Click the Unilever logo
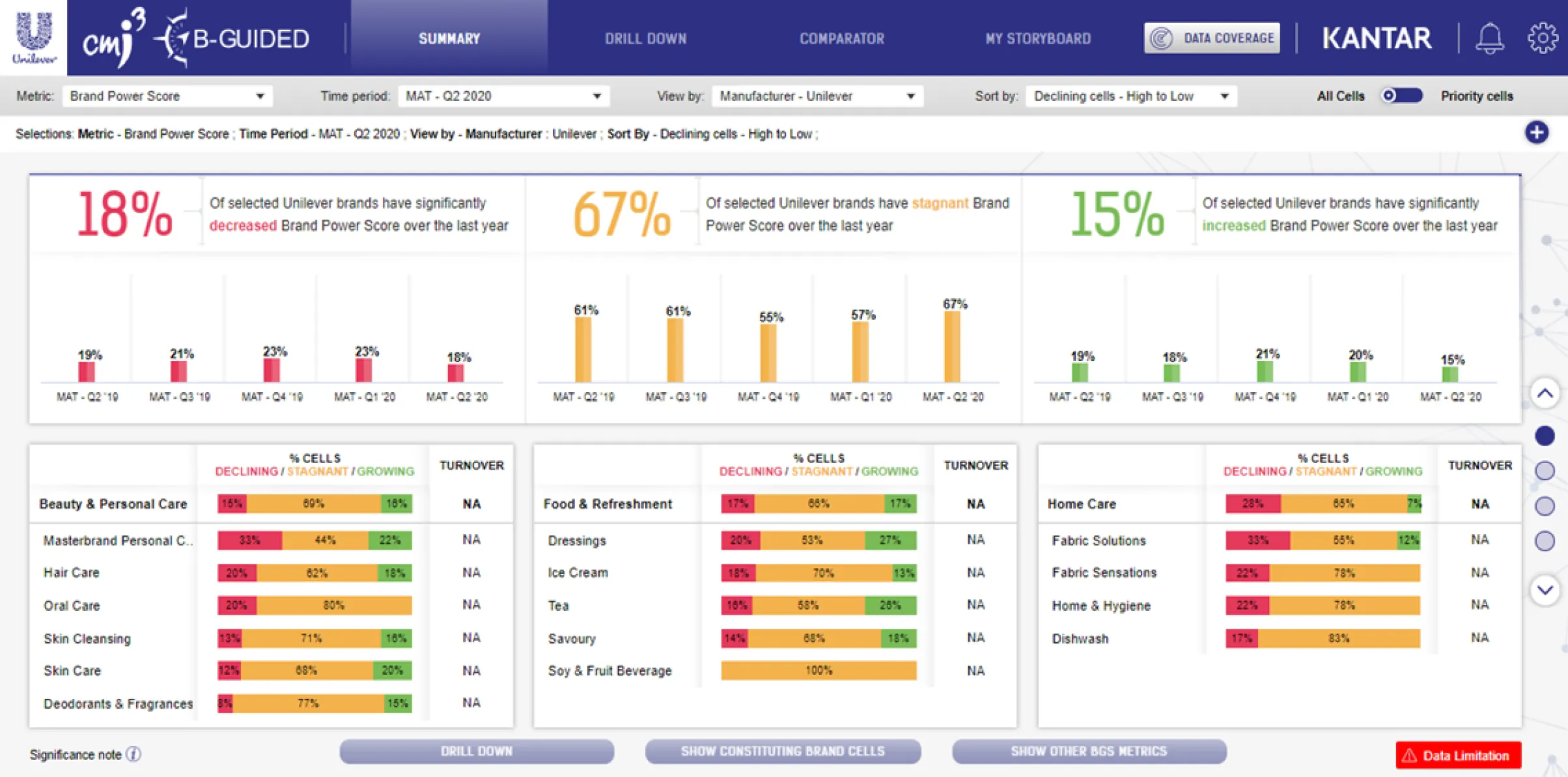 click(33, 38)
